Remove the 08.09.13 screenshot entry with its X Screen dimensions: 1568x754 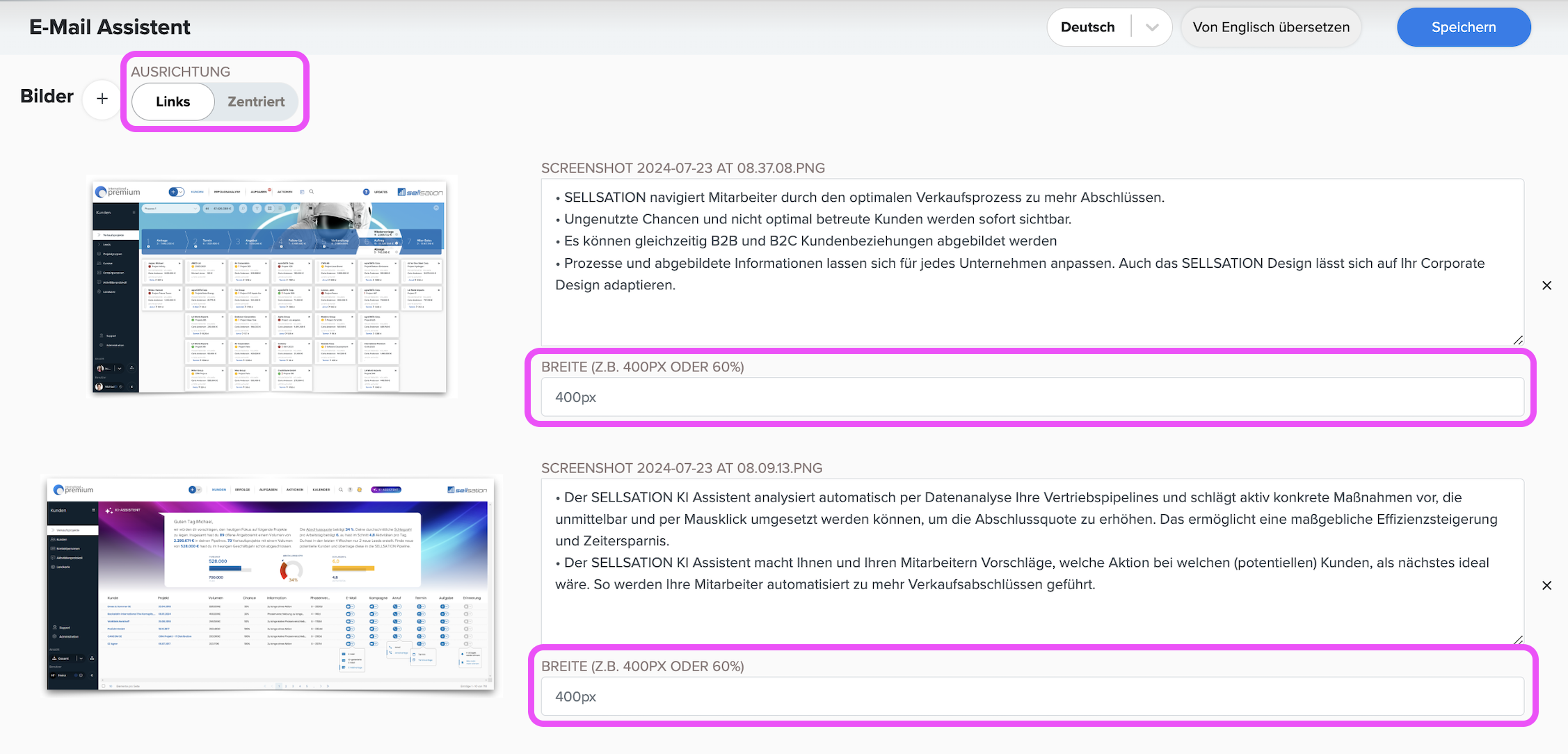point(1546,586)
